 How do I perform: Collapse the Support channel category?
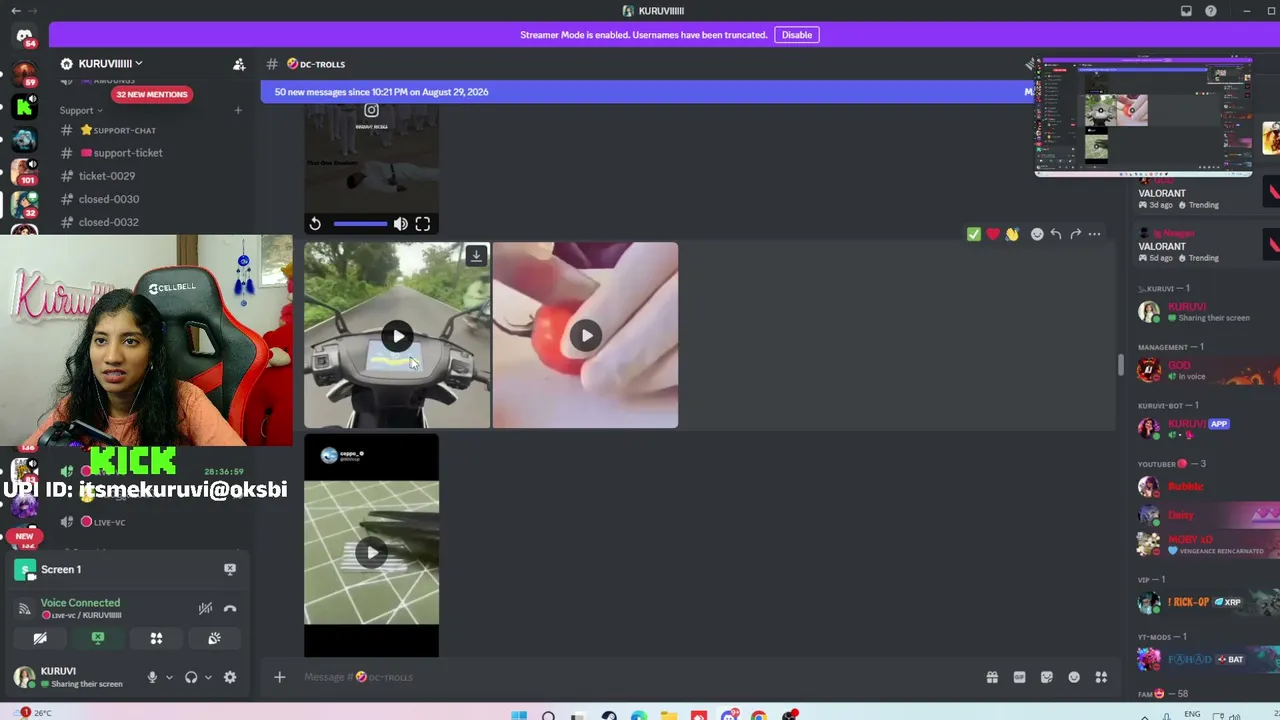click(81, 110)
